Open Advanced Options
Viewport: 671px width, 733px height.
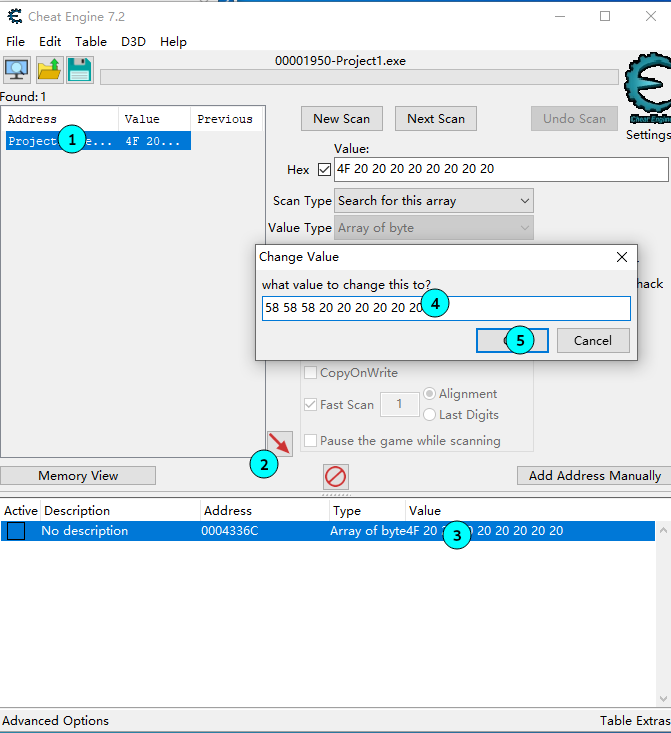pyautogui.click(x=56, y=721)
